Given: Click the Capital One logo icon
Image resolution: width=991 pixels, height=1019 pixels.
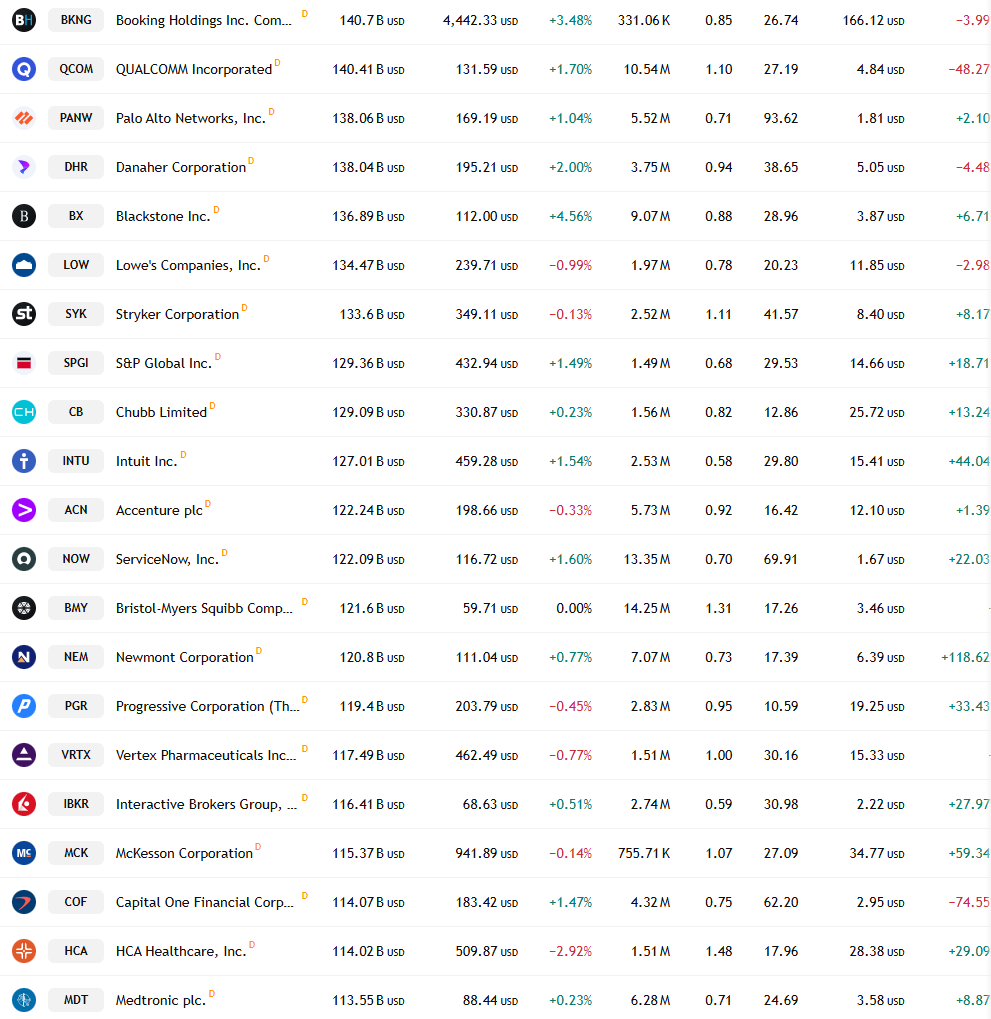Looking at the screenshot, I should point(24,902).
